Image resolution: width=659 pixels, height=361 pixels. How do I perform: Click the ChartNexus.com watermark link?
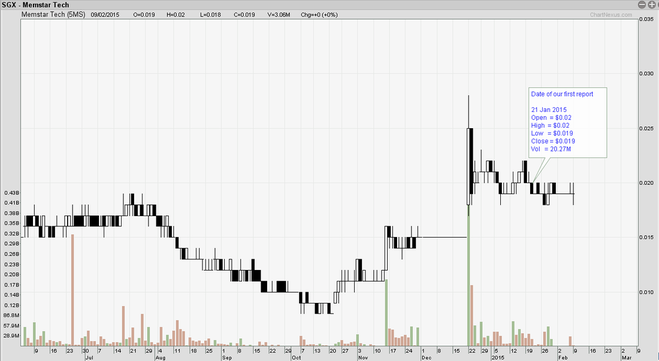click(x=611, y=15)
